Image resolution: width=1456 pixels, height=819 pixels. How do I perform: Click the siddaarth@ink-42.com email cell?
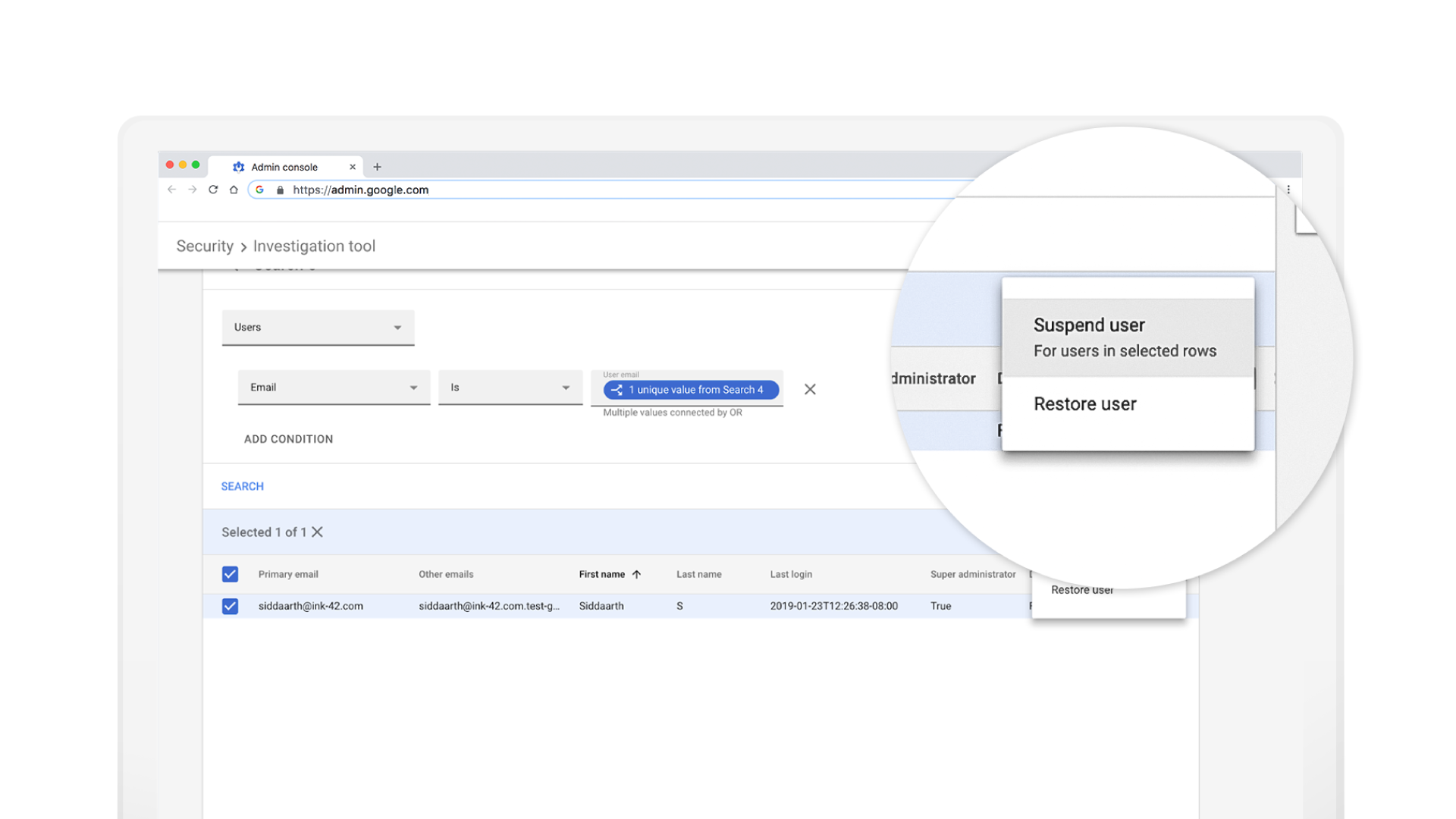(311, 606)
